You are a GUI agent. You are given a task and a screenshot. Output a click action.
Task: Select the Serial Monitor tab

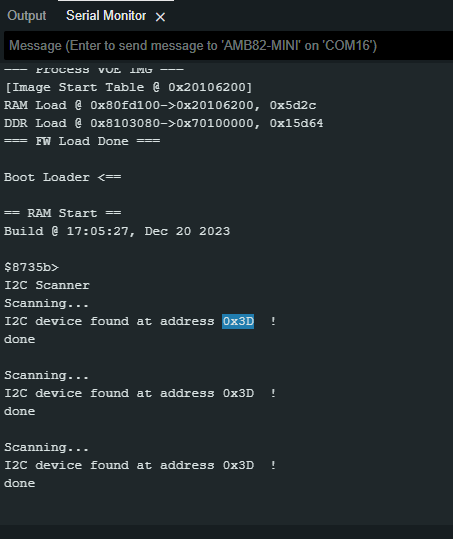click(106, 16)
